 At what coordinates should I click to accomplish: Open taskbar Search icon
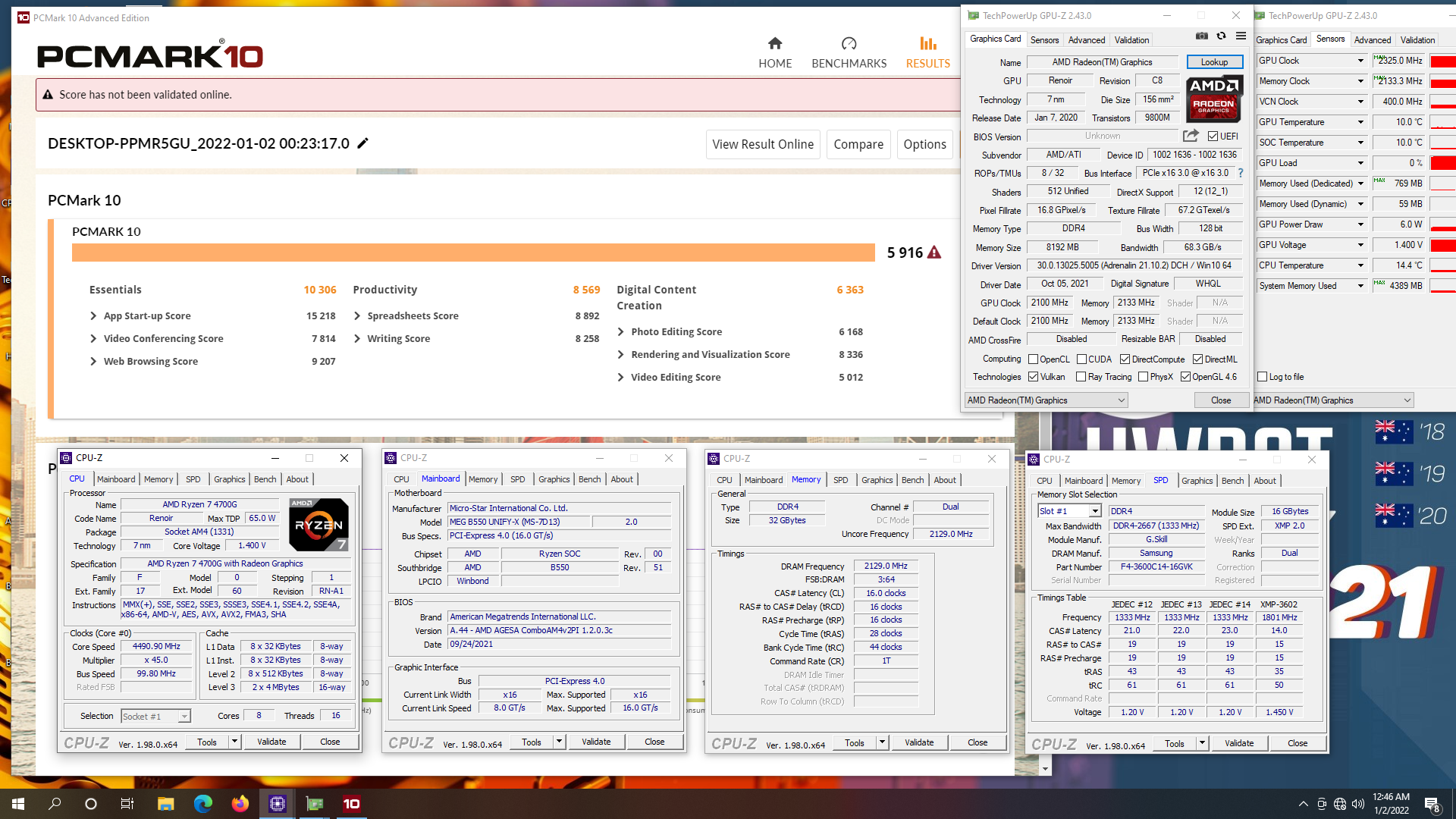pos(55,804)
